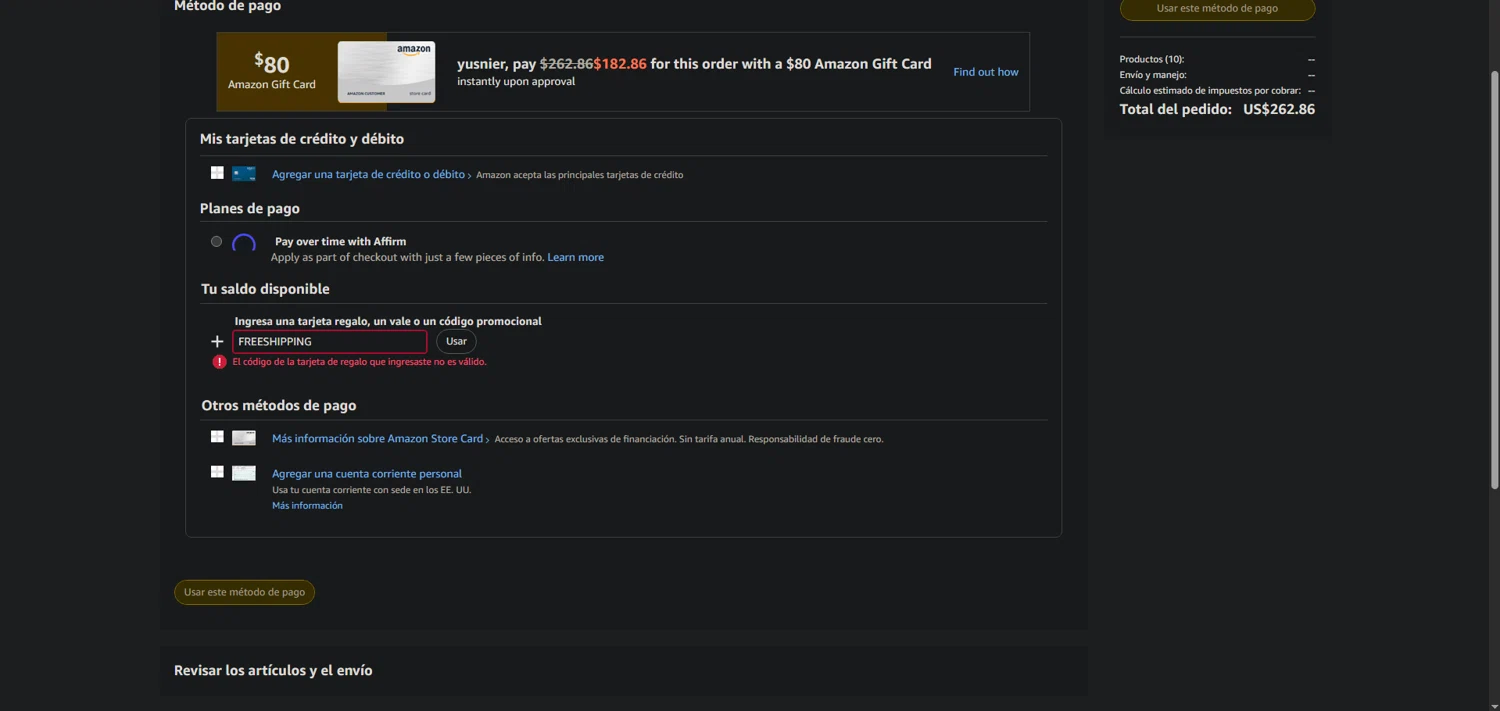The width and height of the screenshot is (1500, 711).
Task: Select Pay over time with Affirm radio
Action: pyautogui.click(x=216, y=241)
